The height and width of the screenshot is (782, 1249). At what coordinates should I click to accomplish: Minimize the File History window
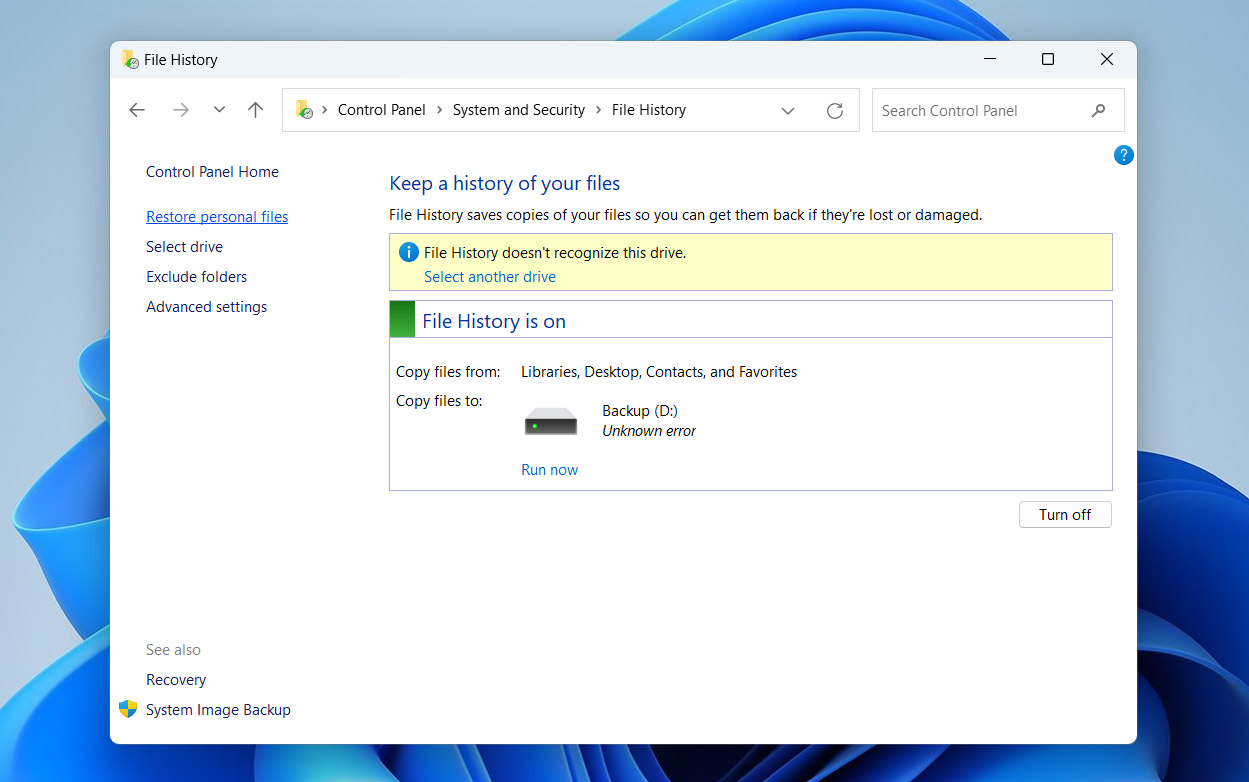(x=989, y=59)
